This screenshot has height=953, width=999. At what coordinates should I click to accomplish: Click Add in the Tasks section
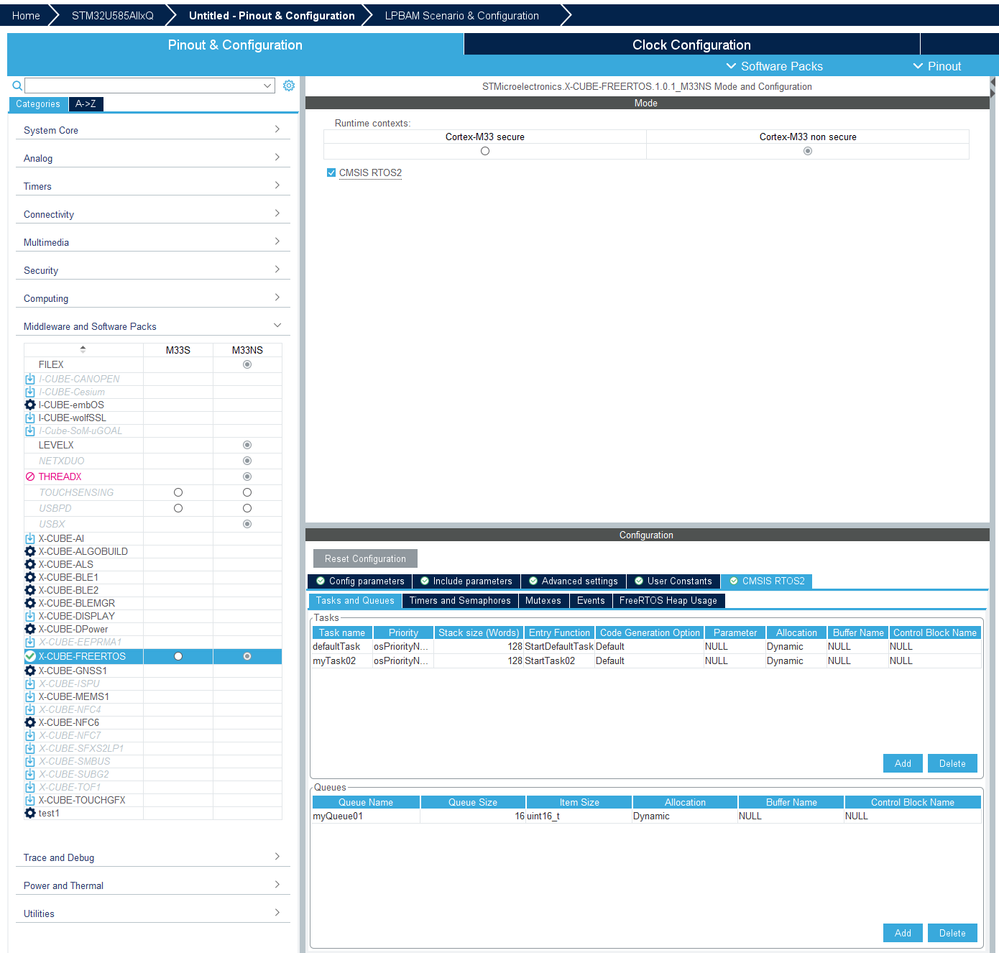pyautogui.click(x=902, y=763)
